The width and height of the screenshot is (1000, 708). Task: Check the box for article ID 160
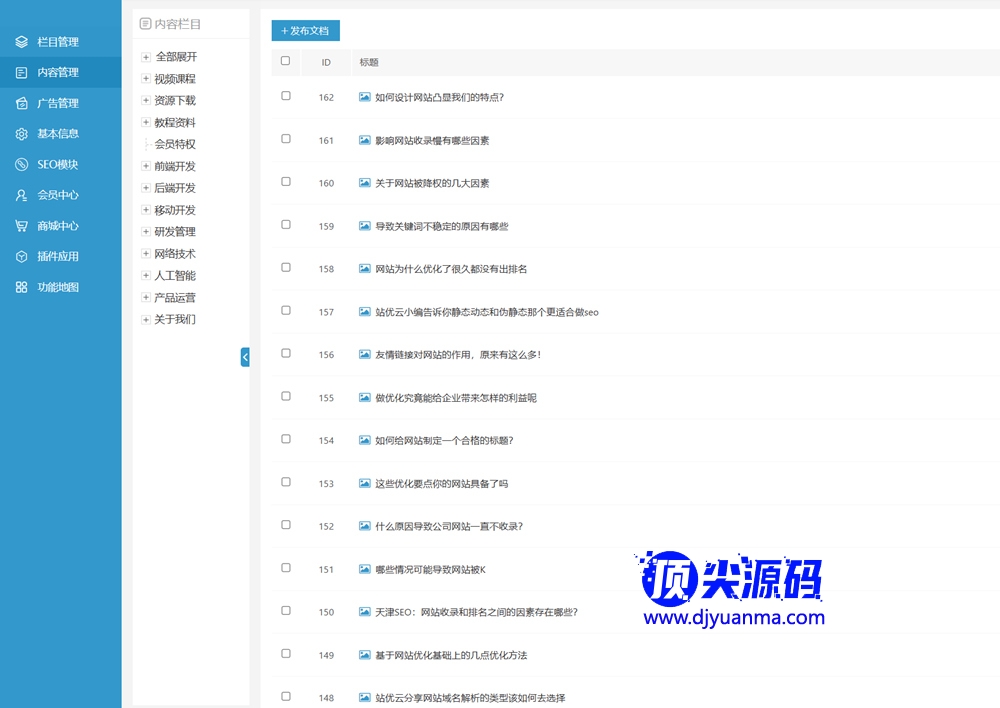(286, 182)
